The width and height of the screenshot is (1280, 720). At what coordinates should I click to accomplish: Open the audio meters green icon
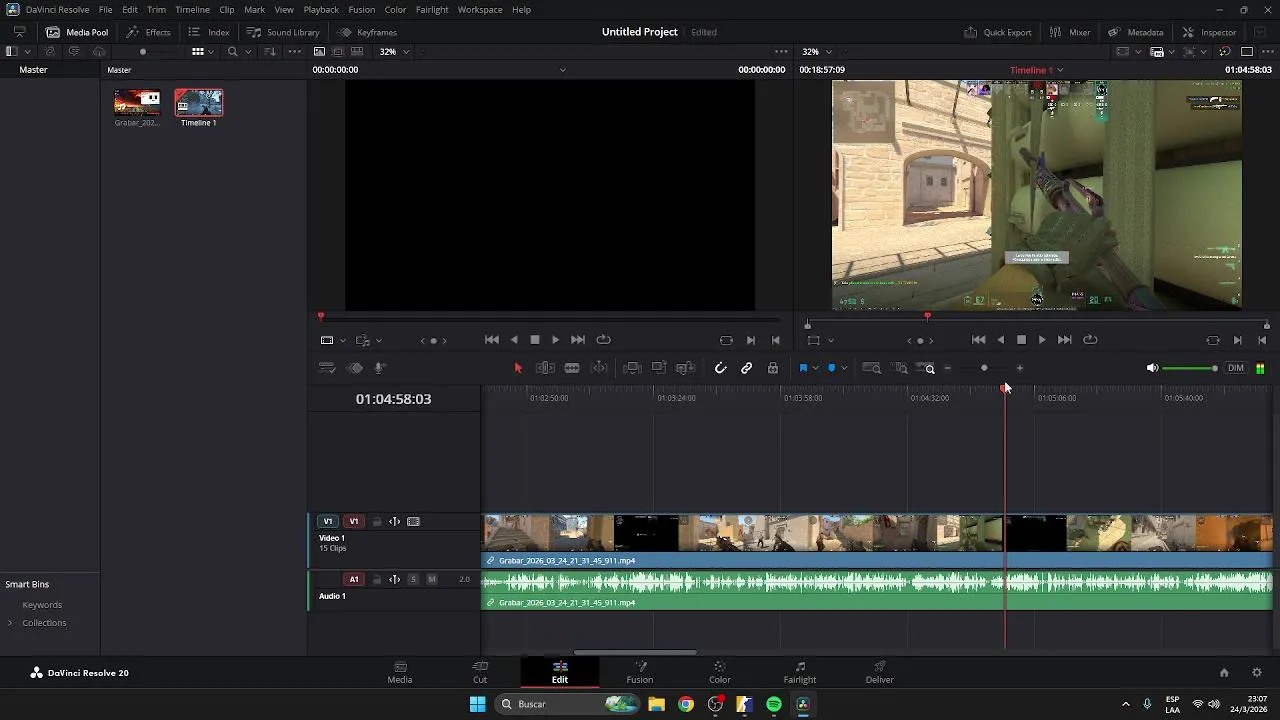pos(1260,368)
